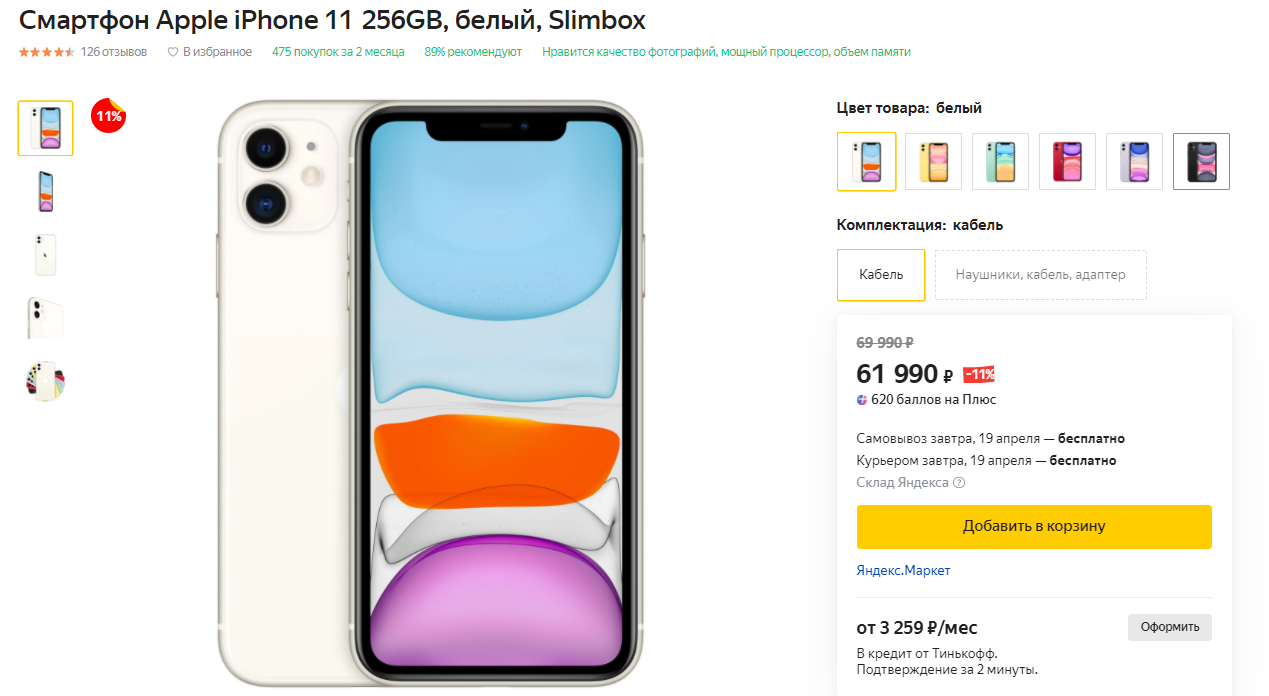Select the green iPhone color option
Viewport: 1269px width, 696px height.
click(1000, 161)
